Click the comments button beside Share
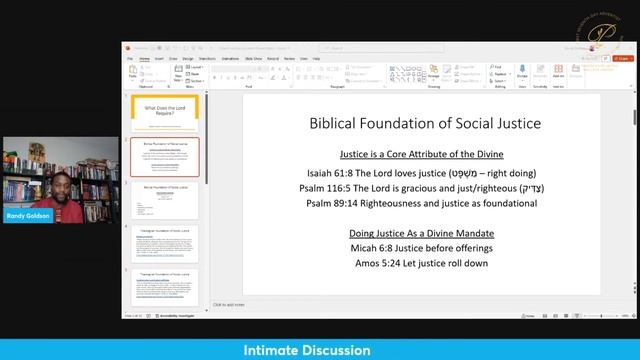 (606, 59)
